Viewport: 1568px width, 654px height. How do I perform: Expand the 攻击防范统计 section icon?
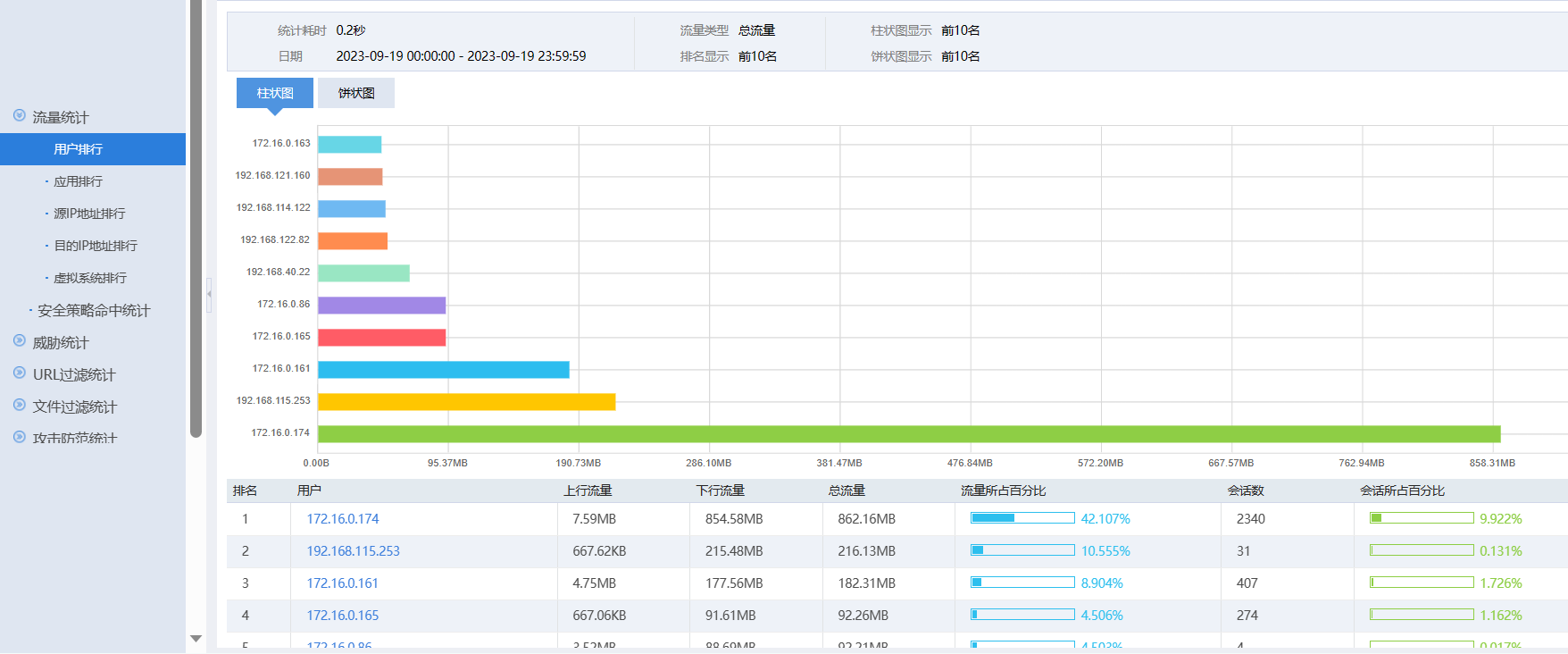pos(20,437)
